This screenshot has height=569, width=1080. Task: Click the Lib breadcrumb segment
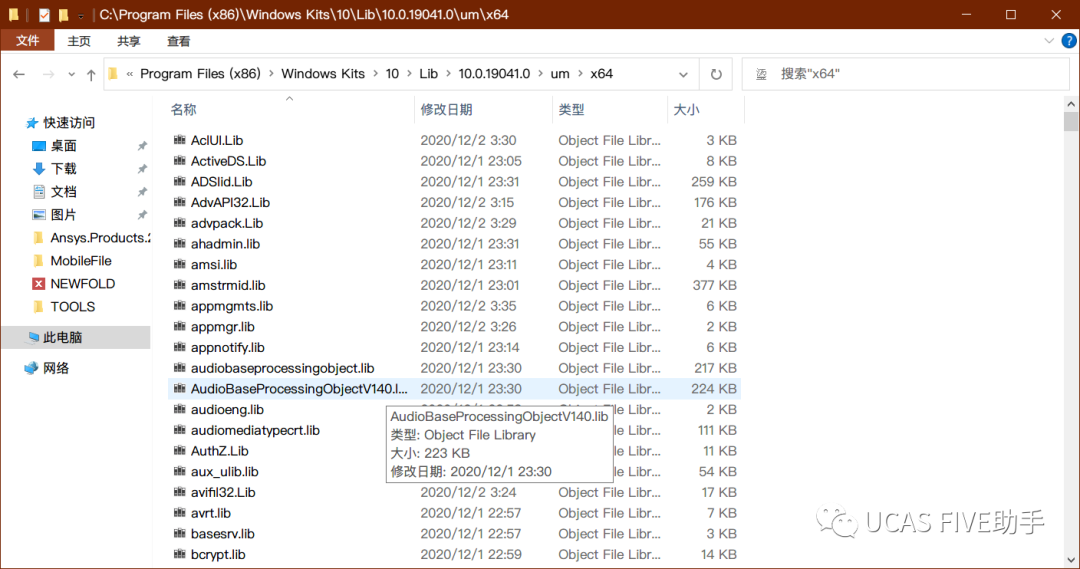[428, 74]
